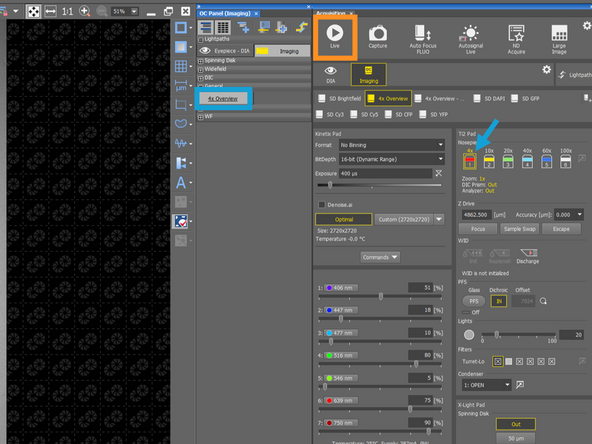Open the Custom ROI size dropdown arrow
592x444 pixels.
(439, 219)
